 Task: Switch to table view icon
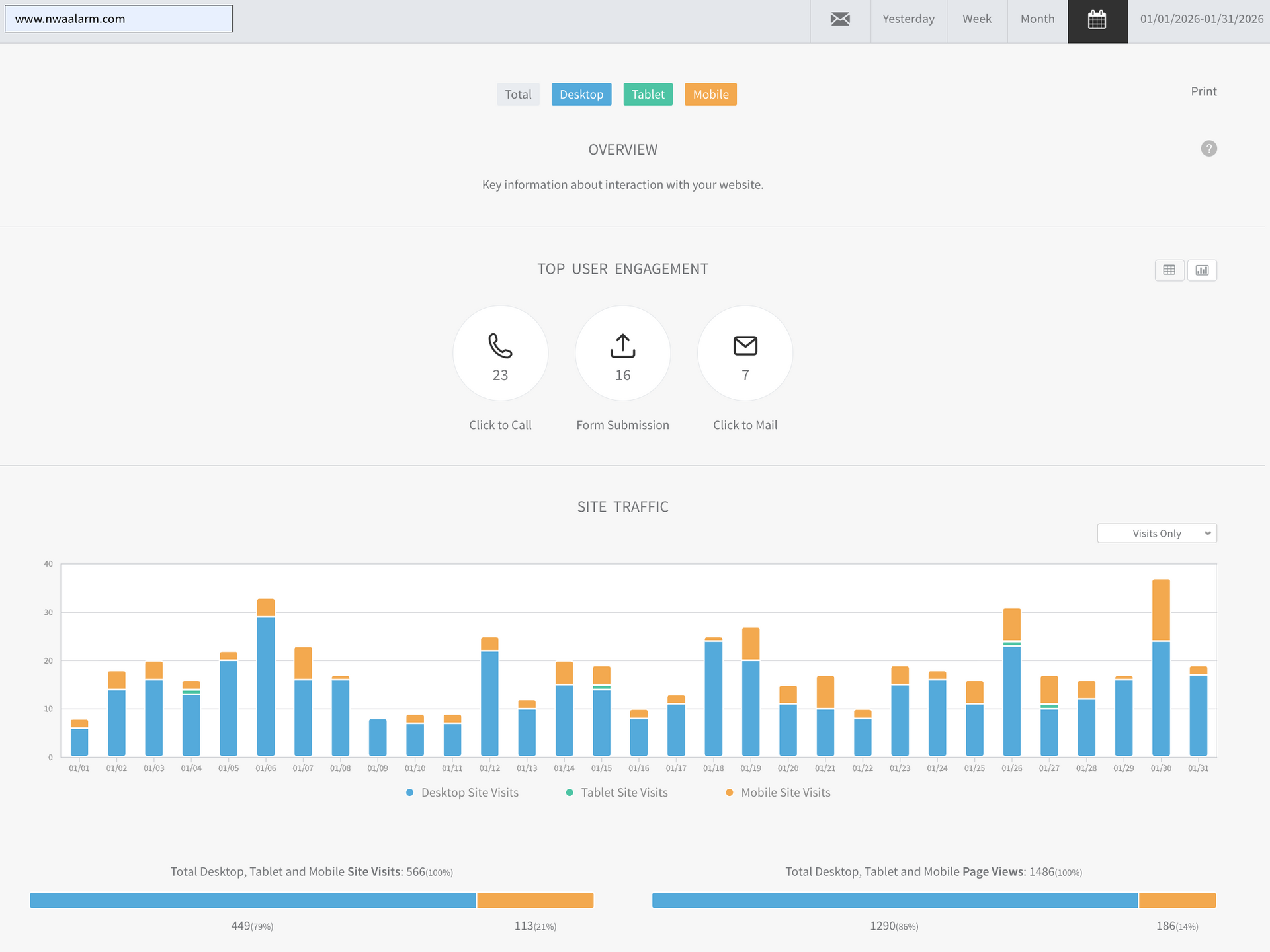point(1169,270)
